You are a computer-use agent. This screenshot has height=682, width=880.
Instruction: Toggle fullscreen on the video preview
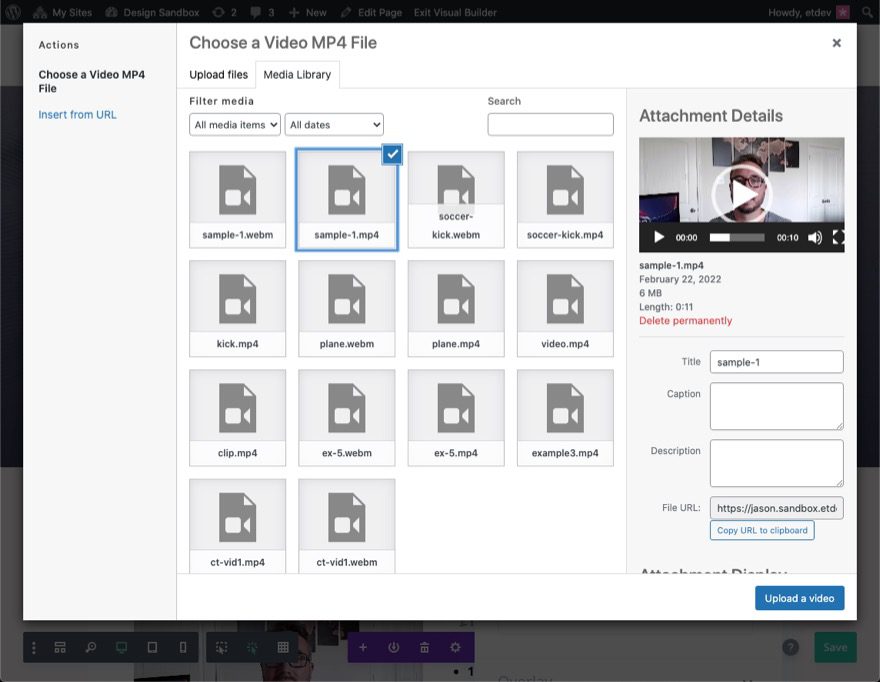tap(838, 236)
